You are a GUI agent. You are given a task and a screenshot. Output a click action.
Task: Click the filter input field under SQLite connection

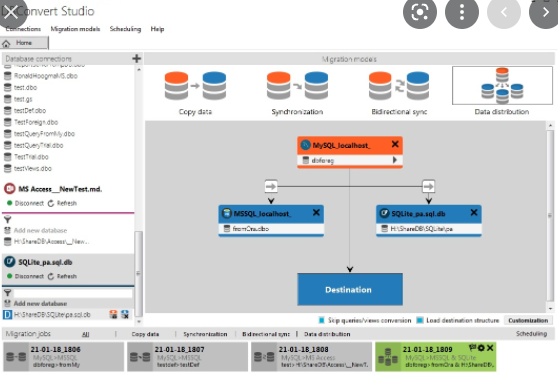(73, 293)
